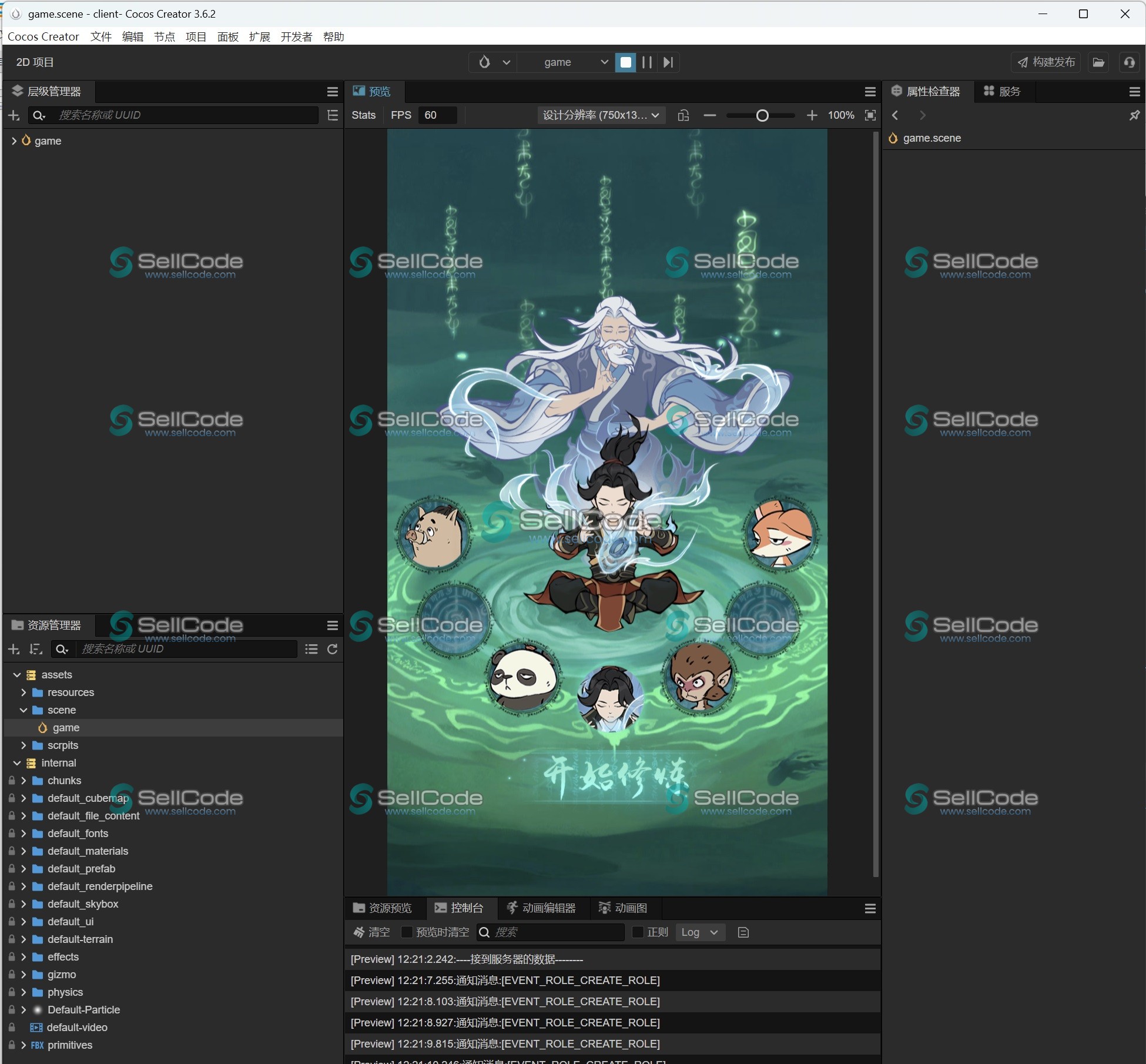Viewport: 1146px width, 1064px height.
Task: Step to the next frame
Action: [668, 62]
